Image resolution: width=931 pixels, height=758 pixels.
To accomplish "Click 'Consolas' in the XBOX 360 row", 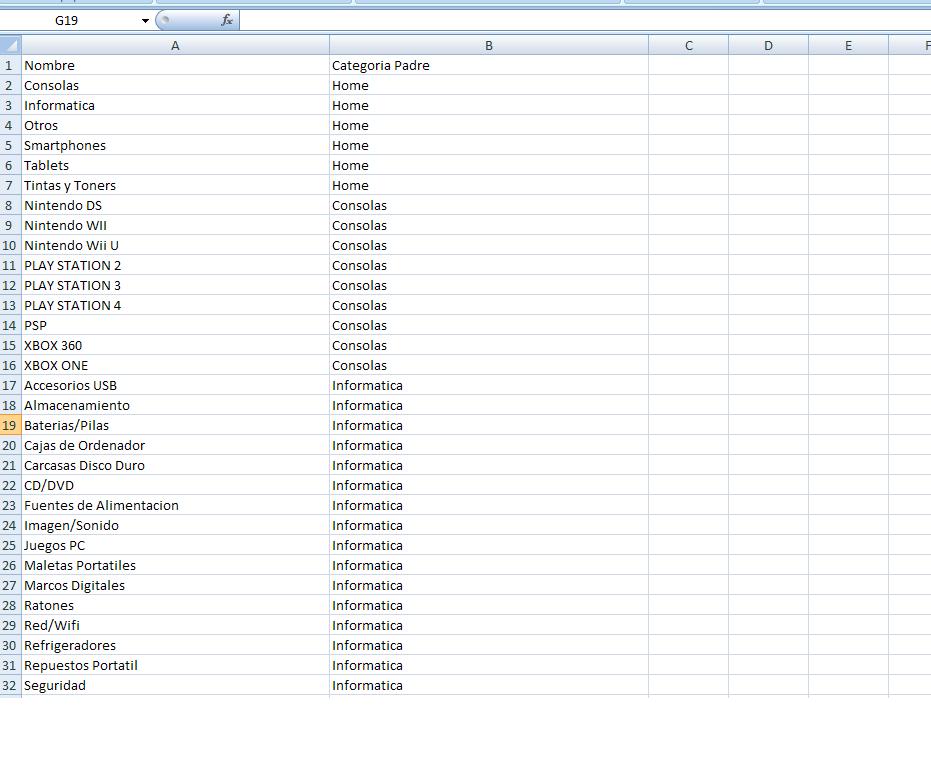I will (489, 345).
